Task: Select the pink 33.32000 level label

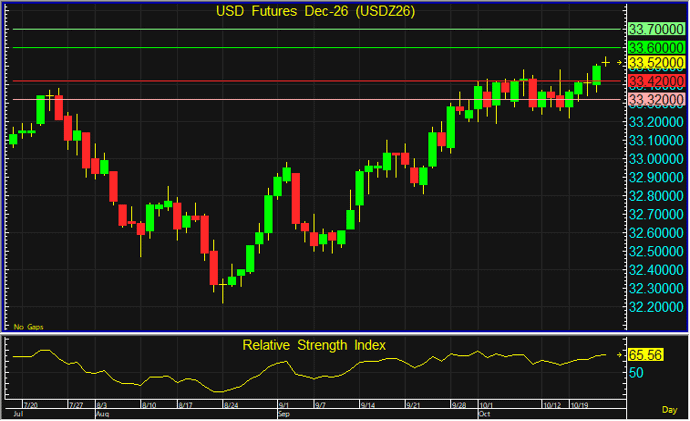Action: tap(656, 100)
